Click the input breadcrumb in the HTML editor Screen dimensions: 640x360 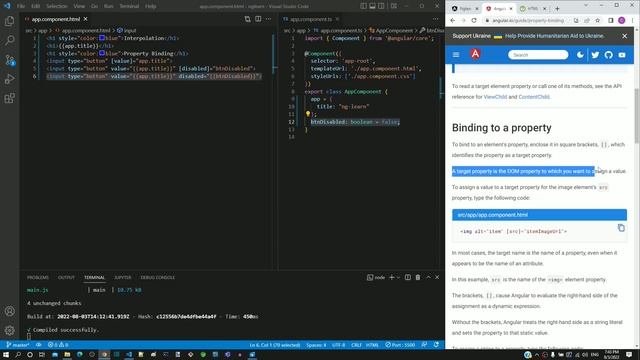[127, 30]
